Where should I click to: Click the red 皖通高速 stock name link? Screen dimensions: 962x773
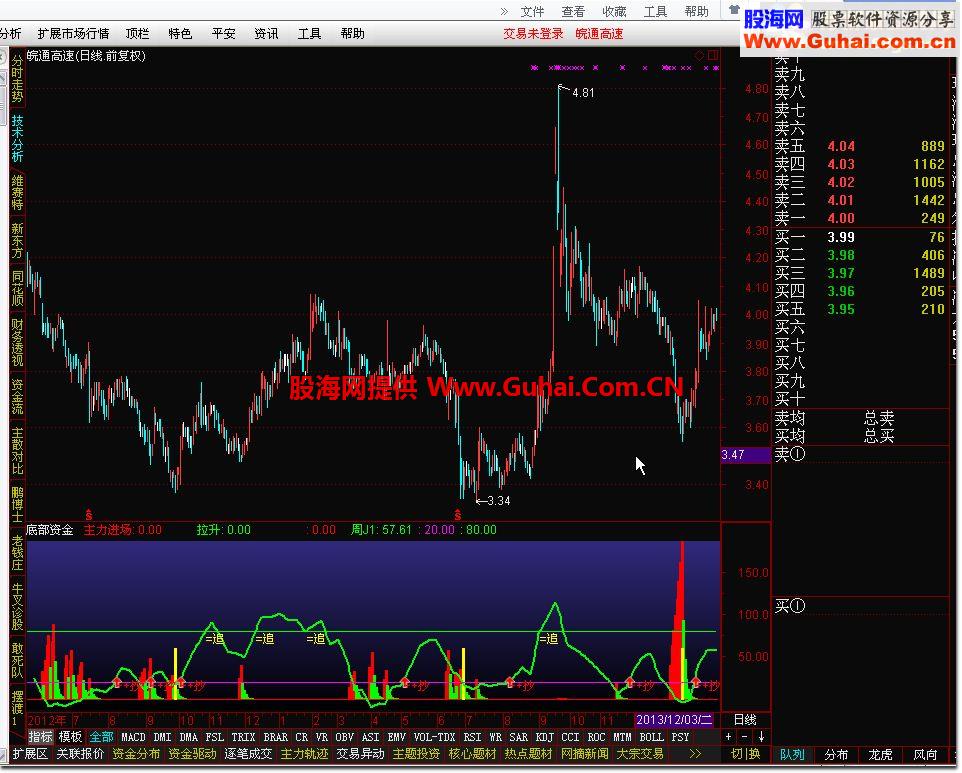pyautogui.click(x=599, y=34)
